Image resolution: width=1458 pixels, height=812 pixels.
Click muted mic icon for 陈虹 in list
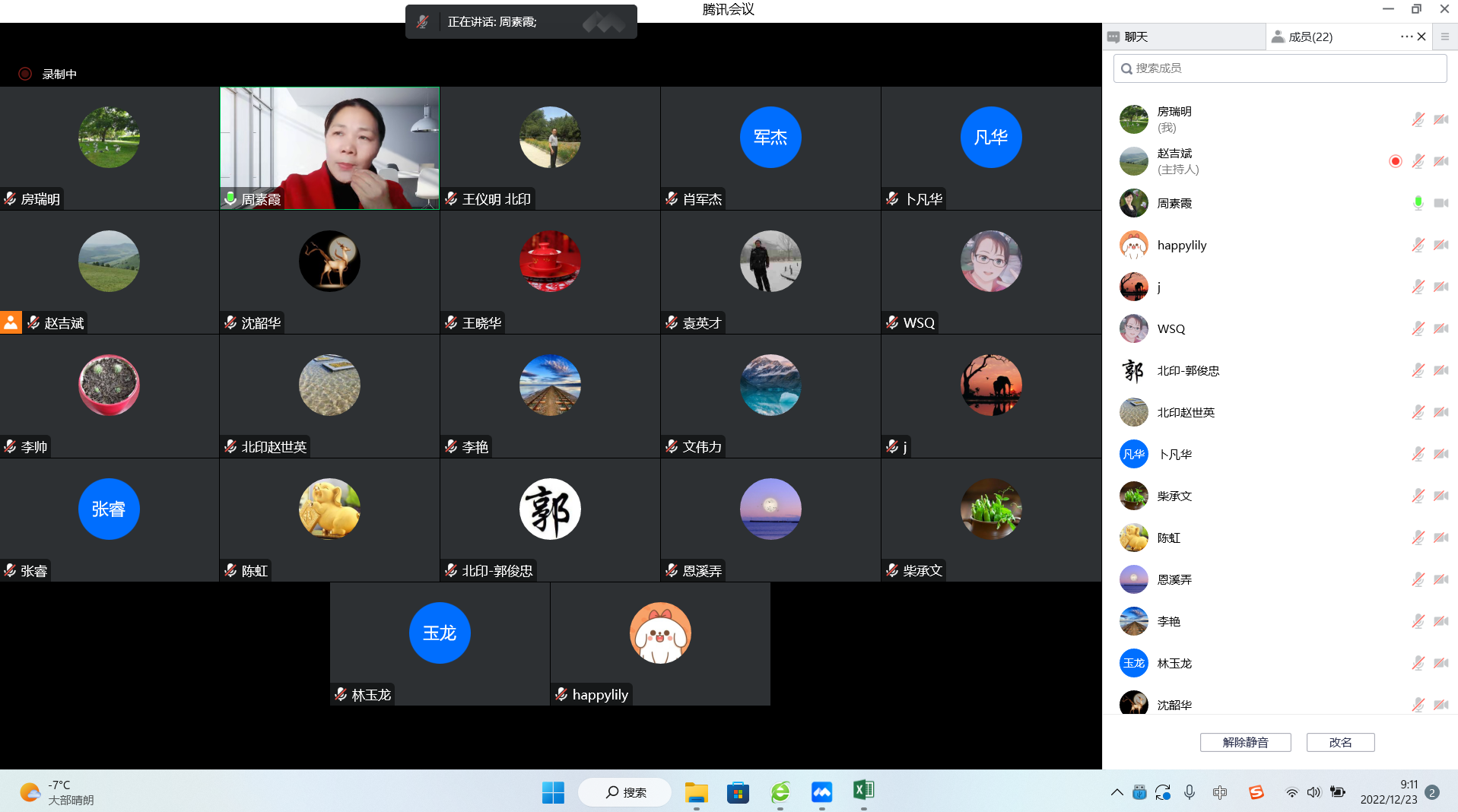[1418, 538]
